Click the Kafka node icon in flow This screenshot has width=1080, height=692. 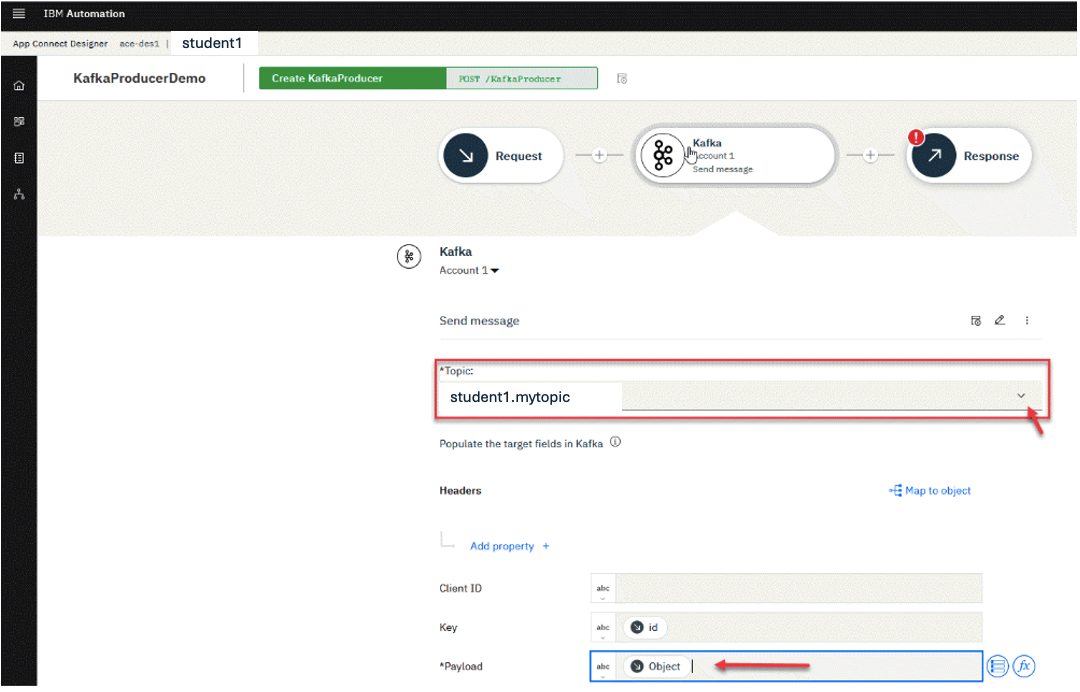(662, 156)
